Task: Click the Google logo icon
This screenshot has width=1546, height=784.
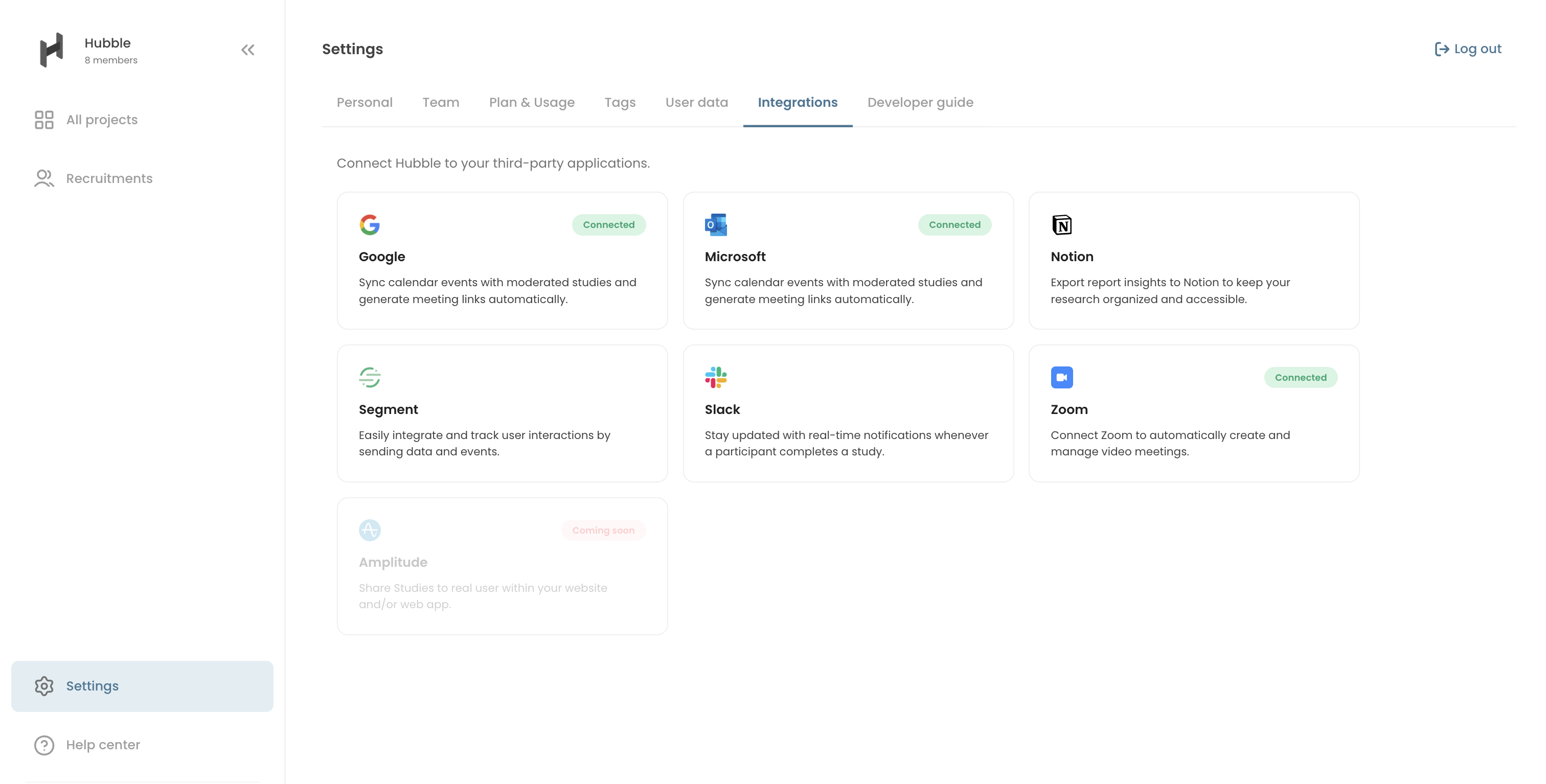Action: [x=370, y=225]
